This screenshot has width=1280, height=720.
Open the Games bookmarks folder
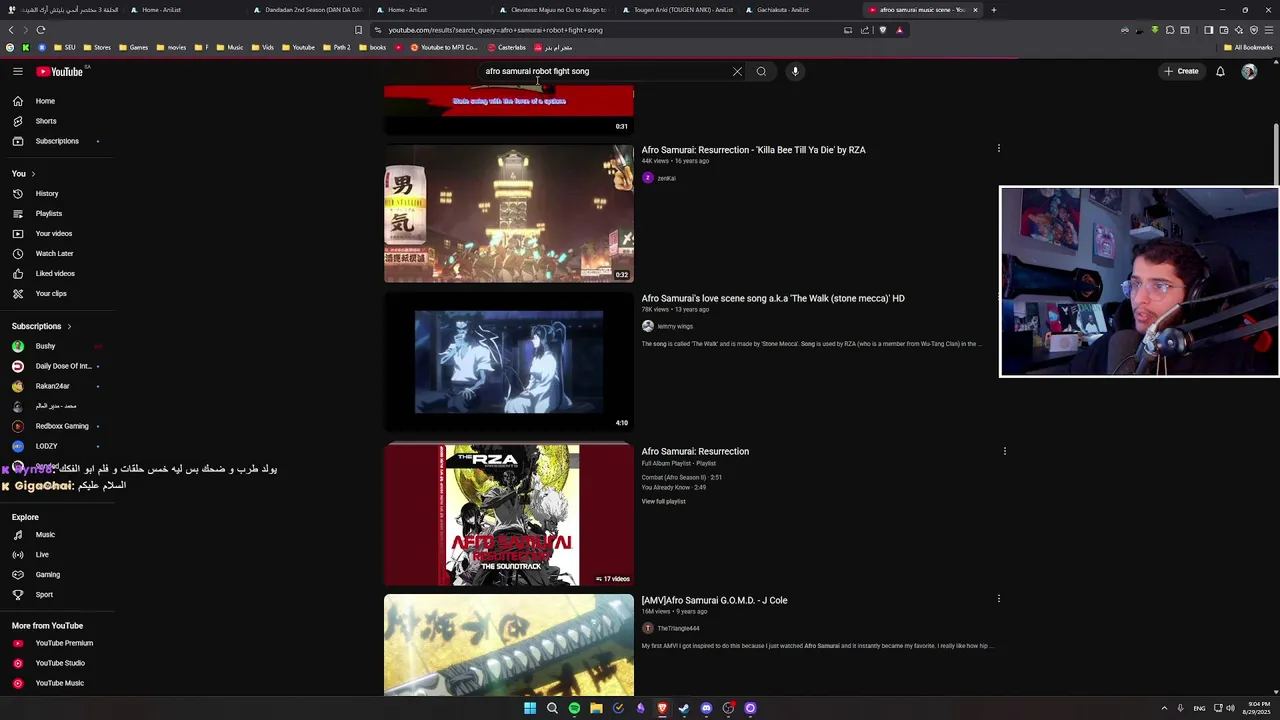133,47
